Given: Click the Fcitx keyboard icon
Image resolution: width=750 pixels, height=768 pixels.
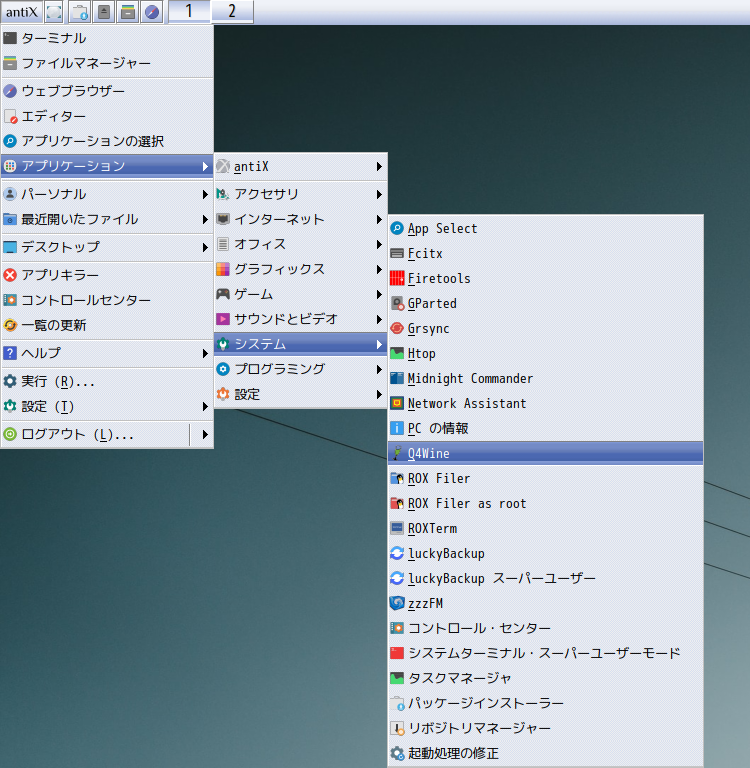Looking at the screenshot, I should 397,253.
